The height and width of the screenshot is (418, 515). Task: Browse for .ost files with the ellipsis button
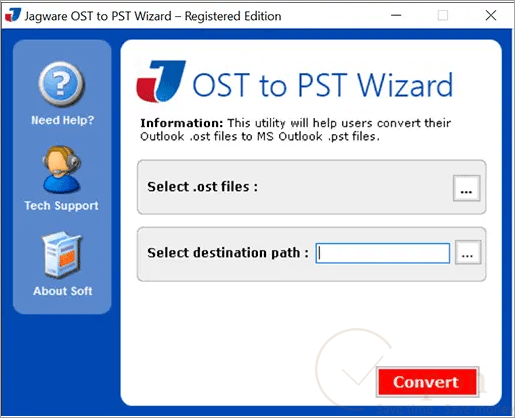(x=467, y=188)
